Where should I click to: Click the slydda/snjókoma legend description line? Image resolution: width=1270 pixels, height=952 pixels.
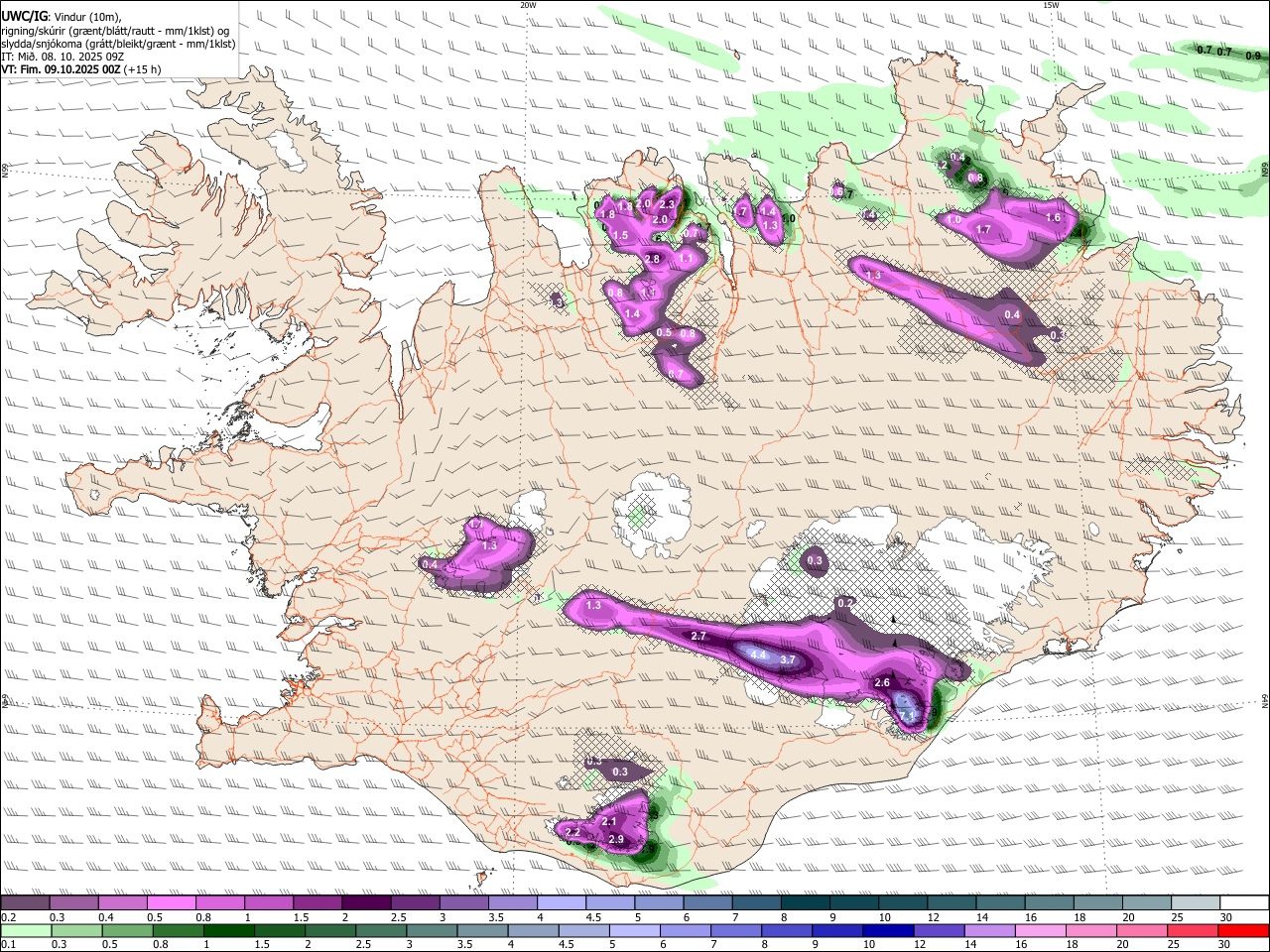point(118,44)
